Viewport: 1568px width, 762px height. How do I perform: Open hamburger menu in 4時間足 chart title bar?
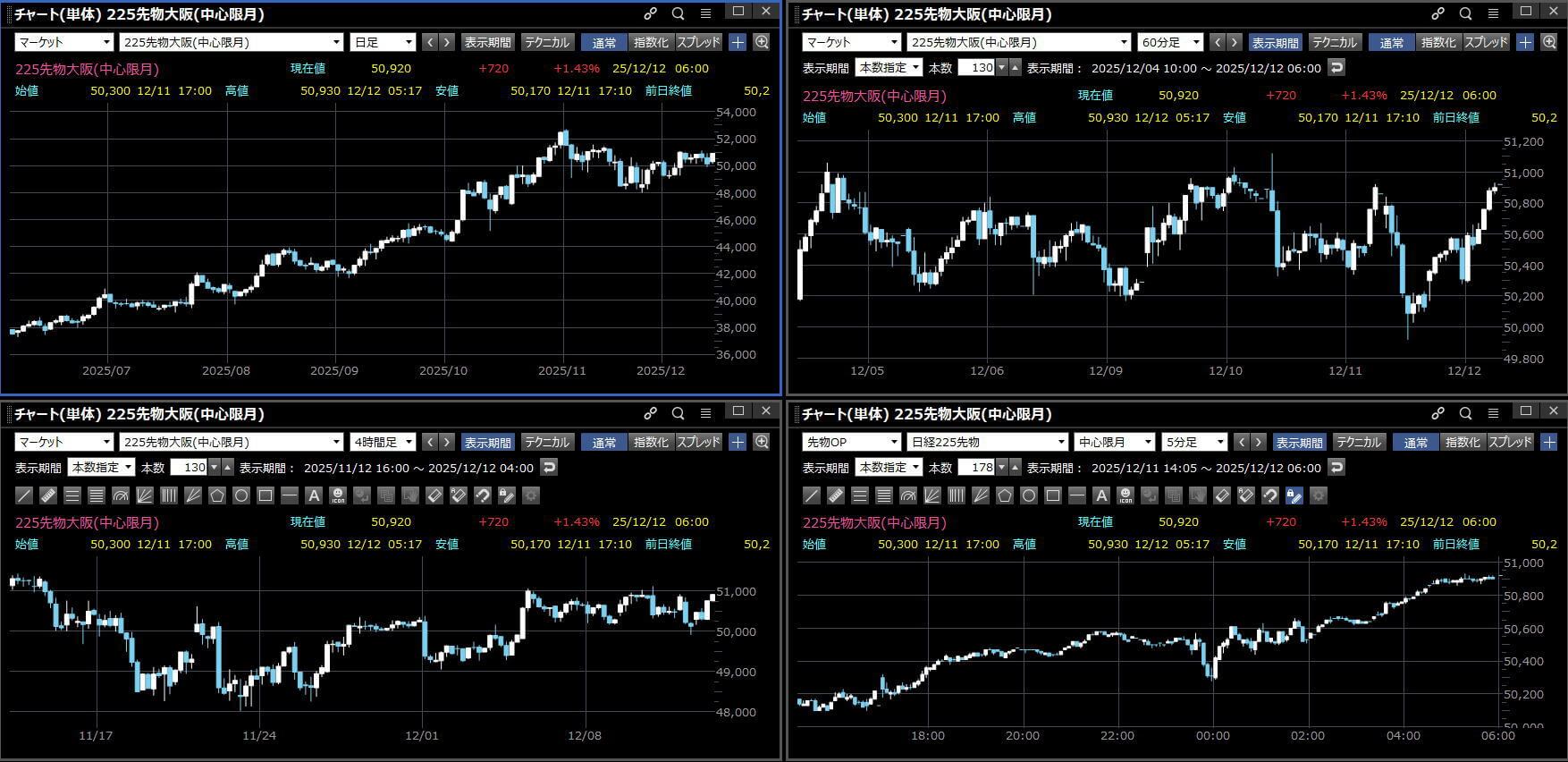[705, 413]
